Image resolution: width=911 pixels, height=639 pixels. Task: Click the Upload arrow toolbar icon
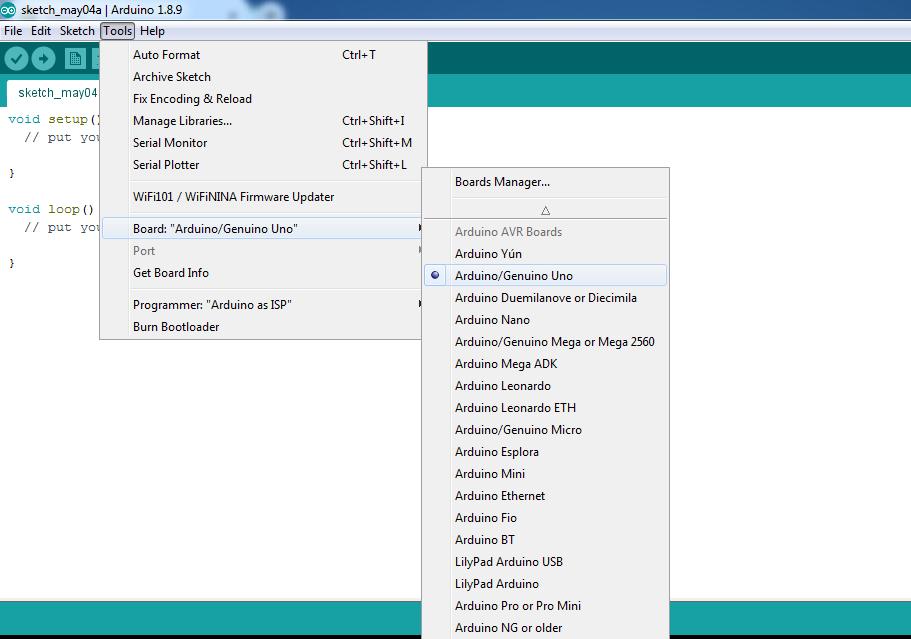(44, 59)
